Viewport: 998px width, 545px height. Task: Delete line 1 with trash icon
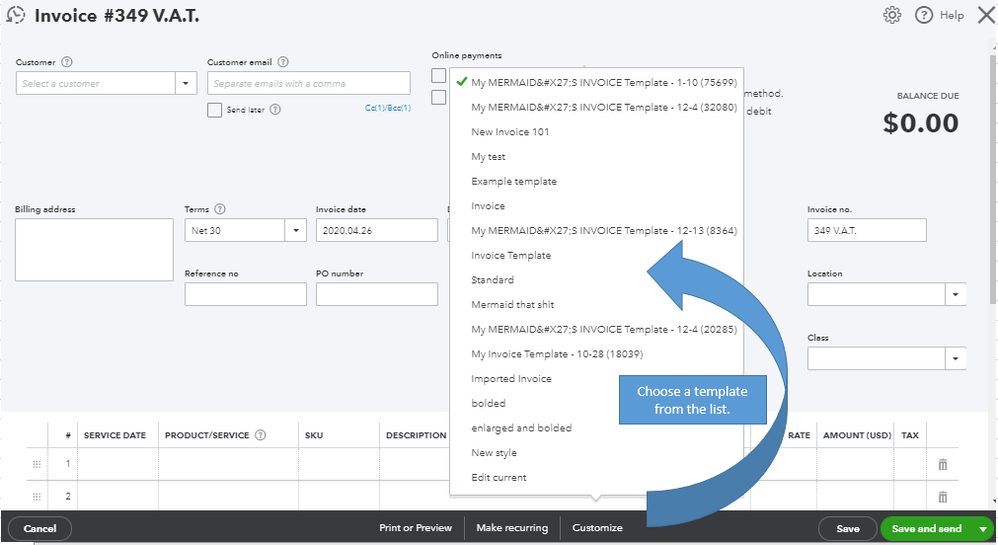[x=942, y=464]
